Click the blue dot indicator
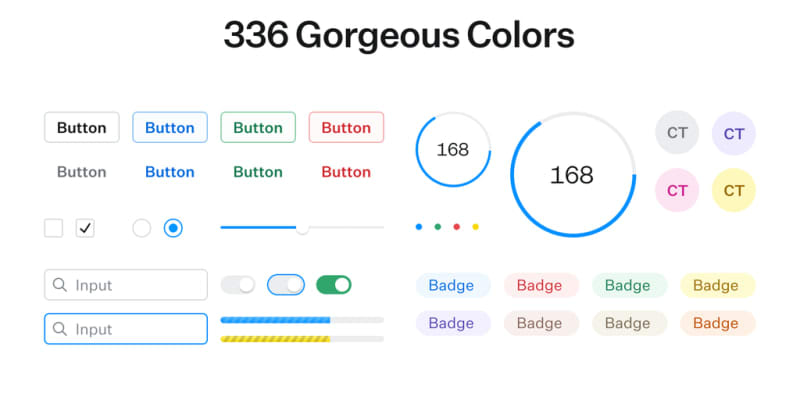 418,227
